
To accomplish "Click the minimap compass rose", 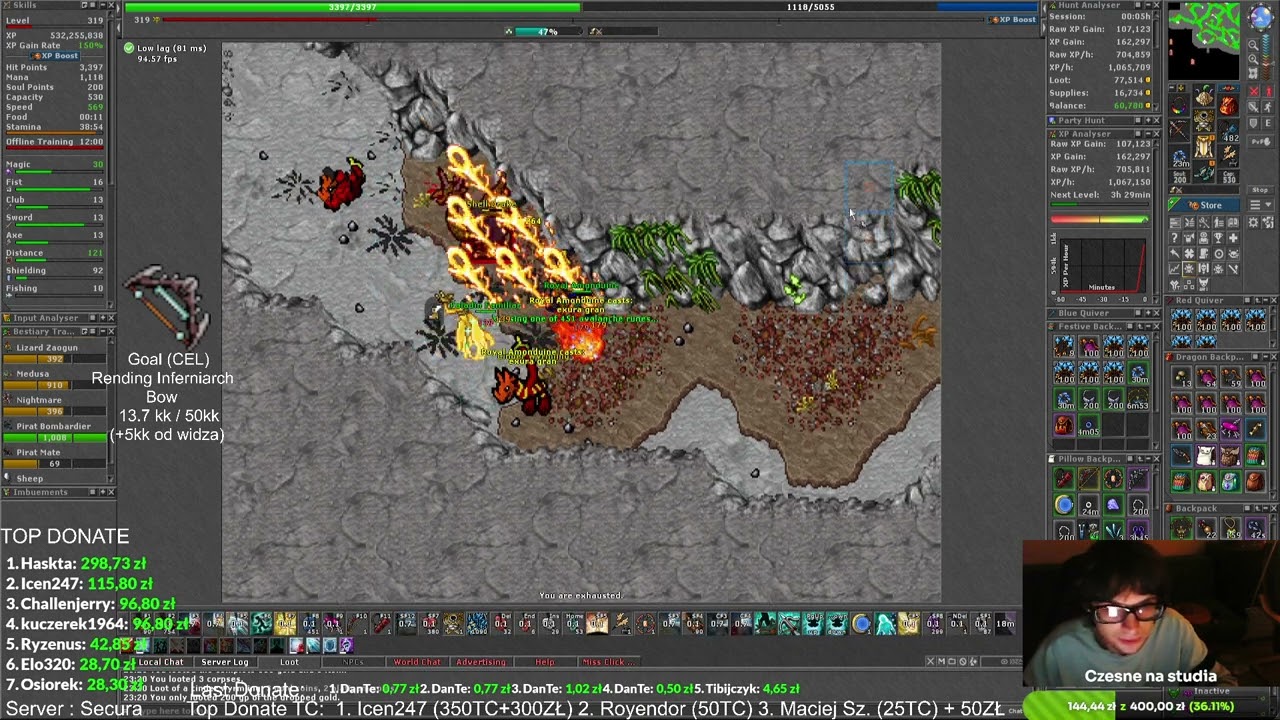I will click(x=1261, y=17).
